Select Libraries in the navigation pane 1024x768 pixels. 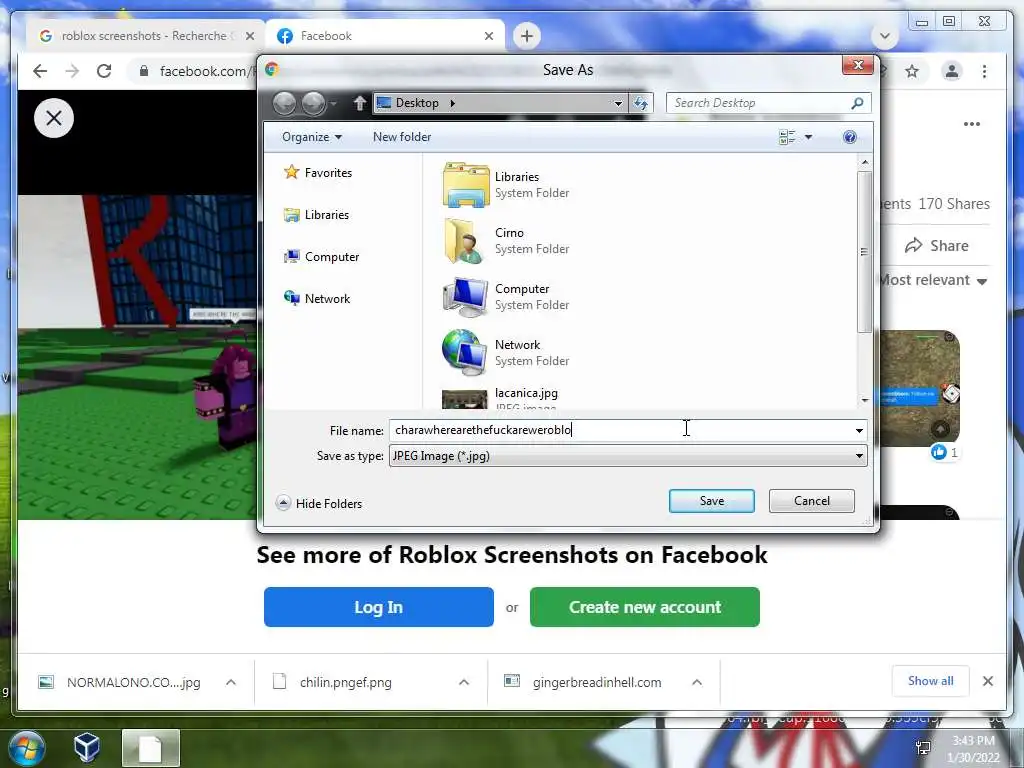pyautogui.click(x=317, y=215)
